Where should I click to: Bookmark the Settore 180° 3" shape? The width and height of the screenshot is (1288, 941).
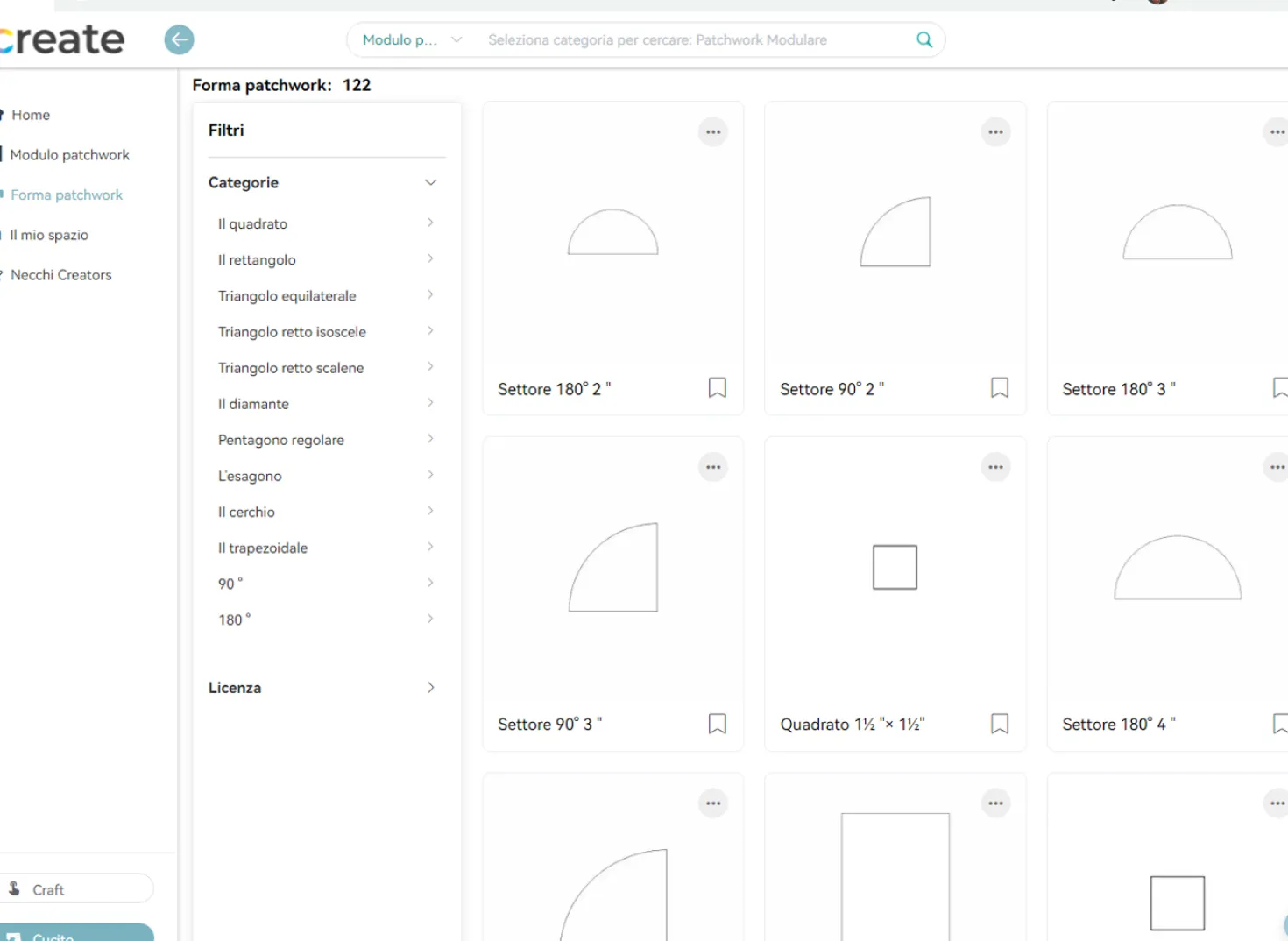[1280, 387]
